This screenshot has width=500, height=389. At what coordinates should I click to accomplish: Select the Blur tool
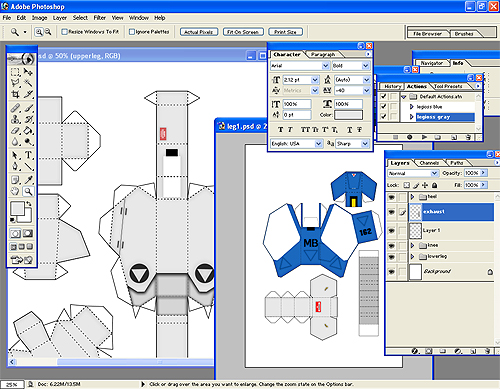tap(15, 142)
